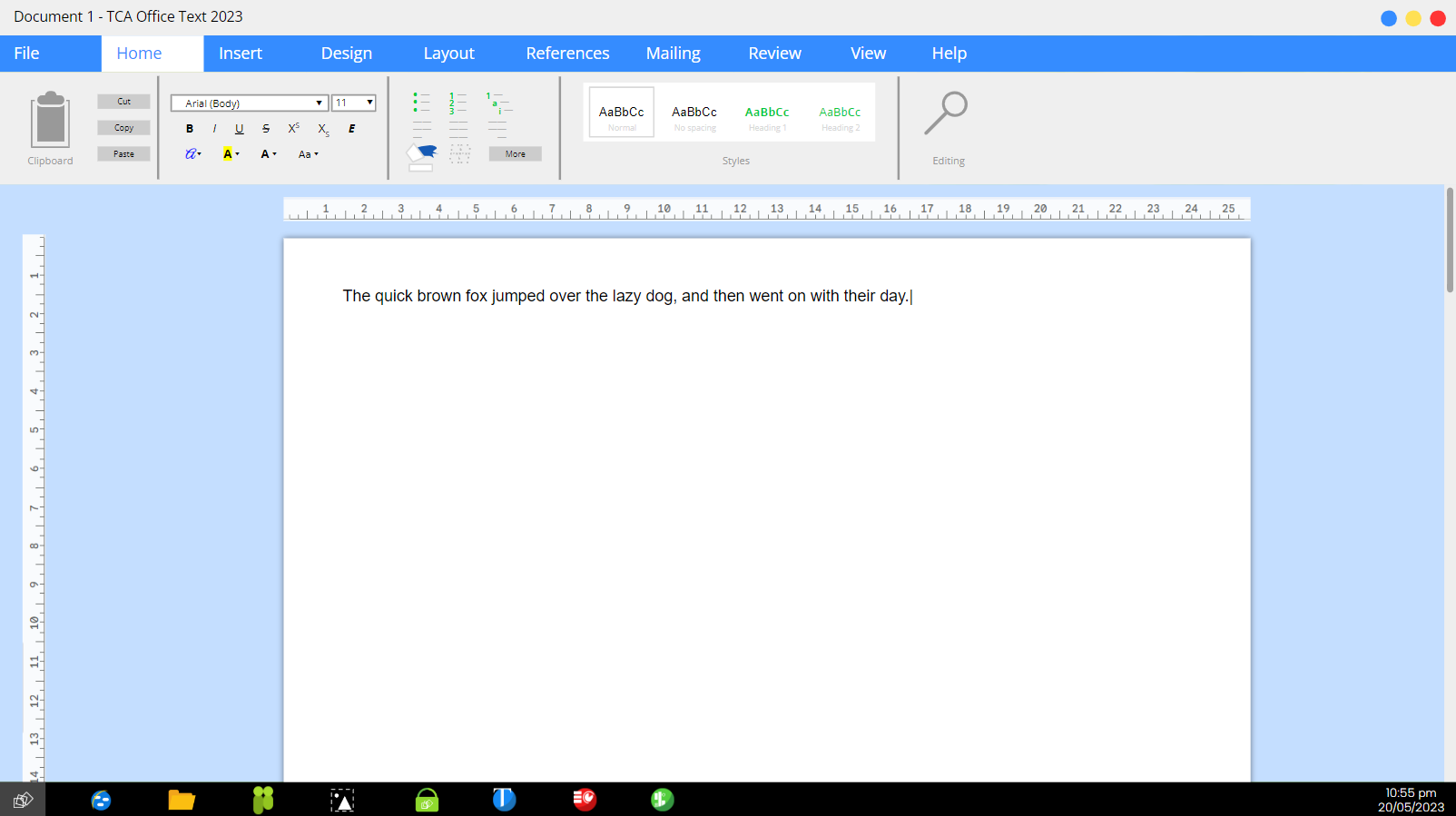
Task: Click the italic bold E effects icon
Action: (x=352, y=129)
